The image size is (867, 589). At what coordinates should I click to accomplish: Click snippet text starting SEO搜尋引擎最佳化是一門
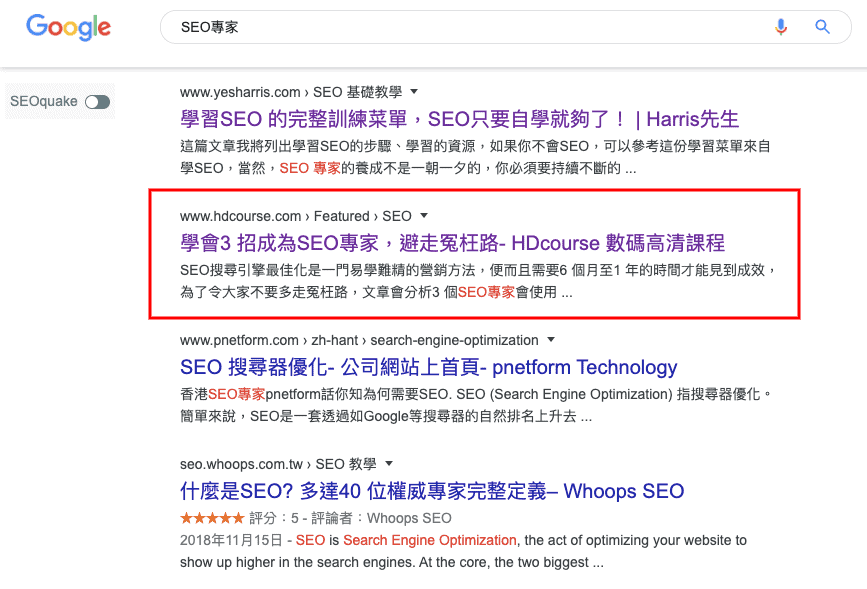click(x=478, y=281)
